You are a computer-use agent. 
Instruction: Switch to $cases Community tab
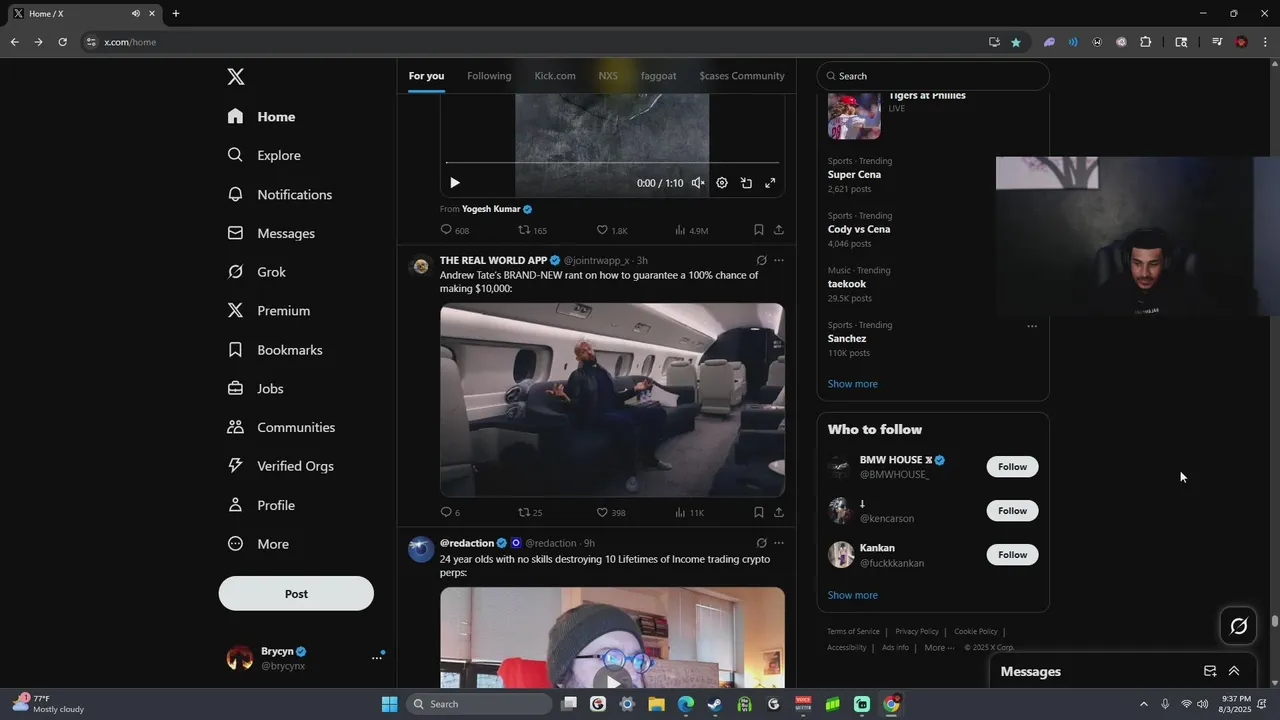point(742,76)
